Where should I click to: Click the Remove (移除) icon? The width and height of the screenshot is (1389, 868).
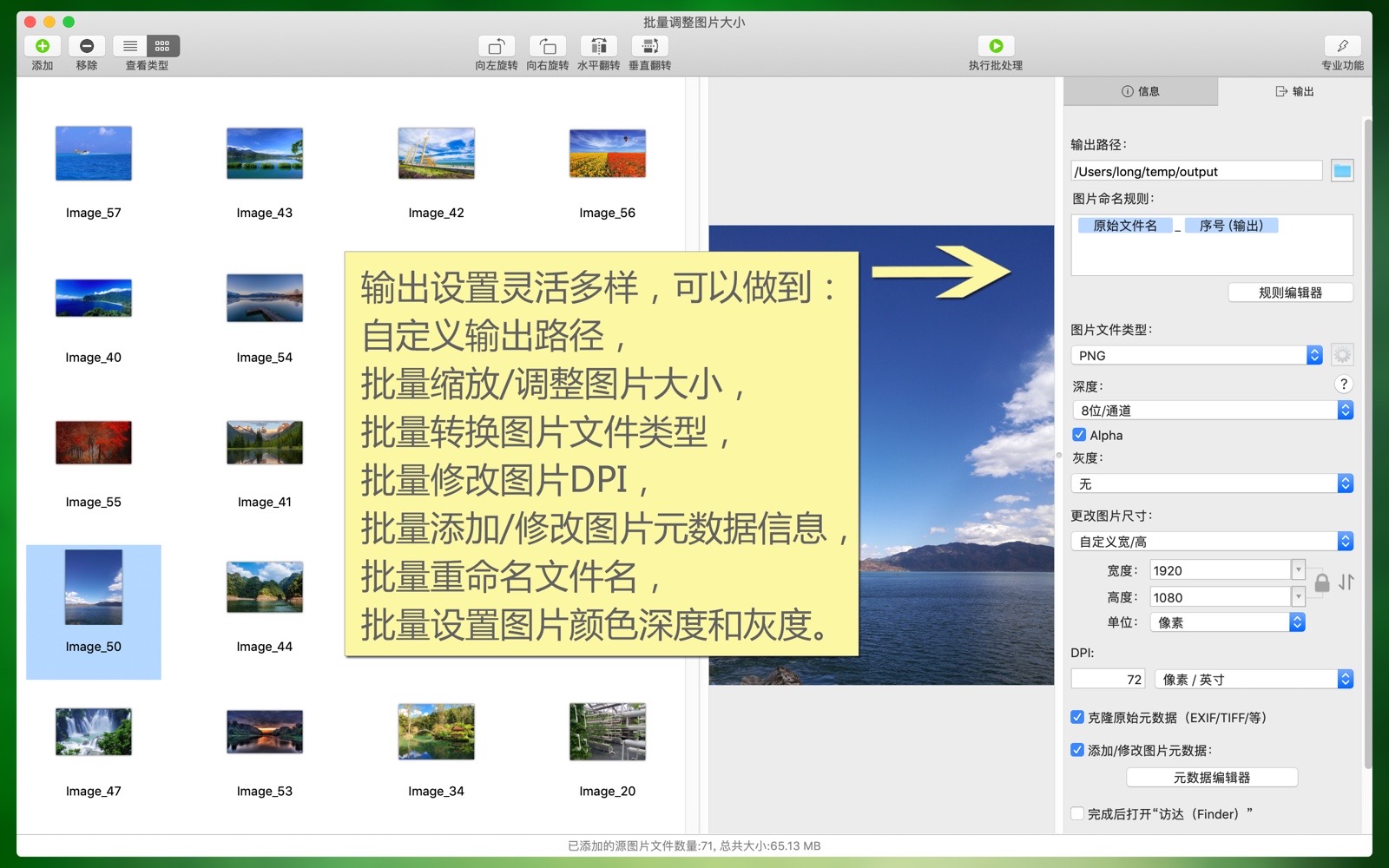pos(86,46)
